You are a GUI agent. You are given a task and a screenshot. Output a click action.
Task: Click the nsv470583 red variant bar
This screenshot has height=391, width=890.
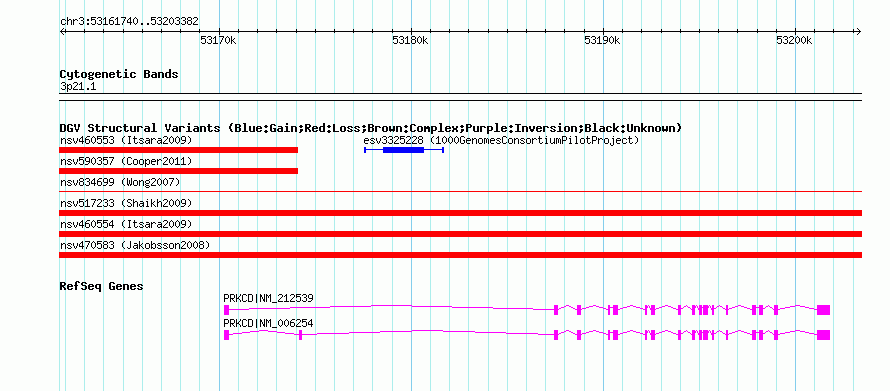[461, 255]
